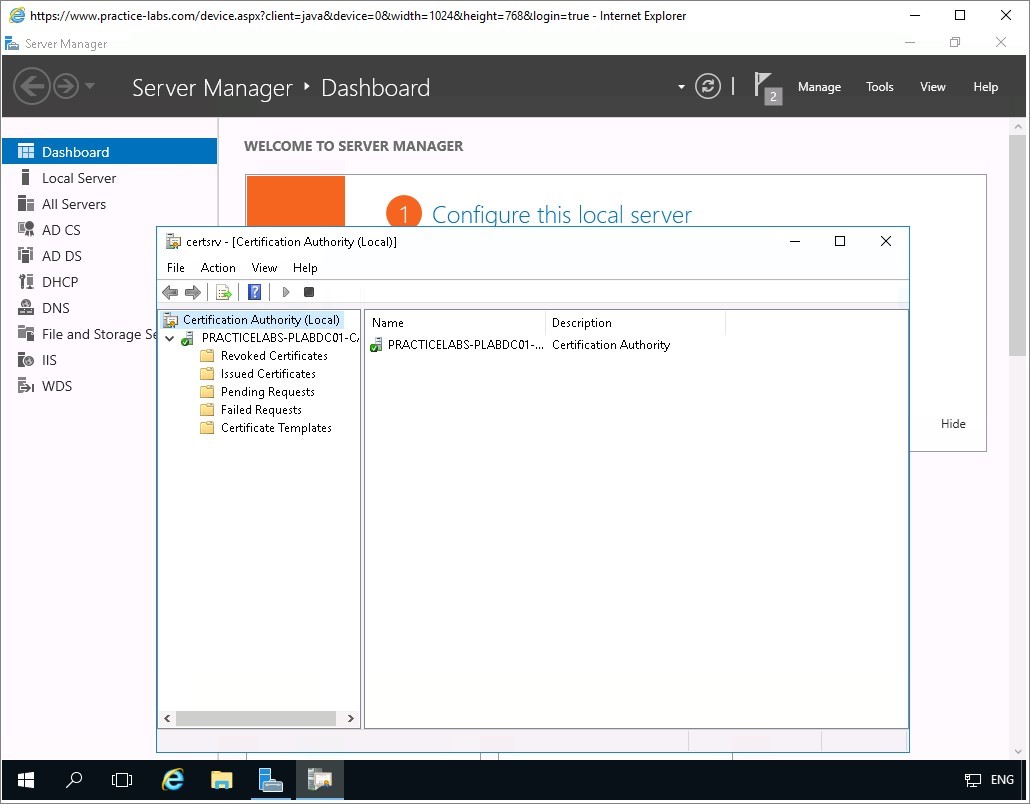Start the CA service with play icon
Image resolution: width=1030 pixels, height=804 pixels.
click(286, 292)
